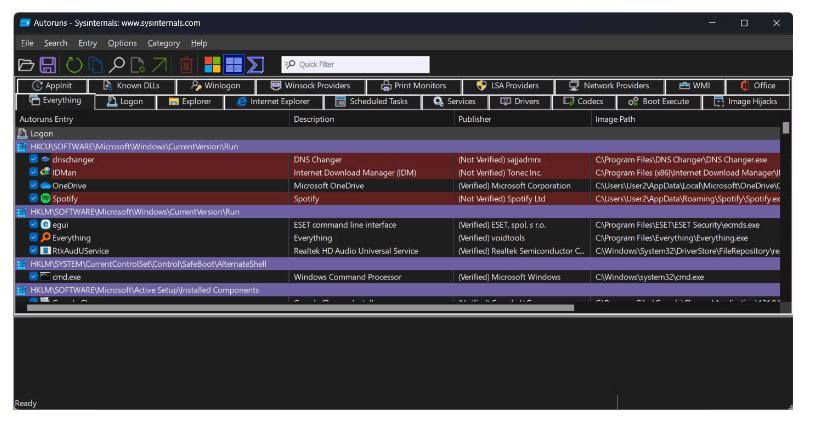Click the colorful Windows logo filter icon
Image resolution: width=814 pixels, height=426 pixels.
point(211,64)
